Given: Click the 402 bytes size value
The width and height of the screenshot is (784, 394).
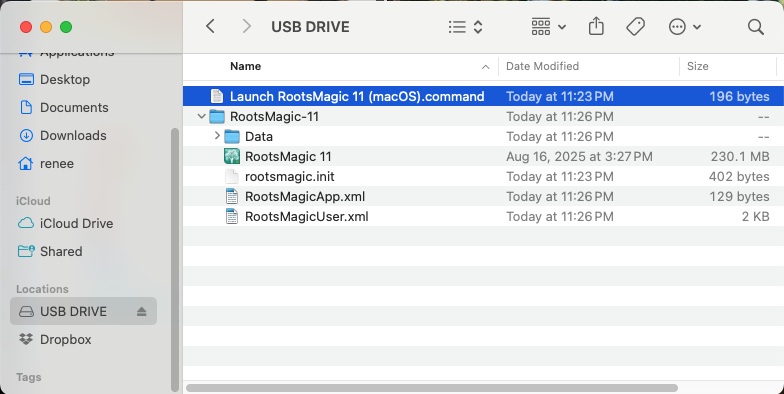Looking at the screenshot, I should [x=739, y=176].
